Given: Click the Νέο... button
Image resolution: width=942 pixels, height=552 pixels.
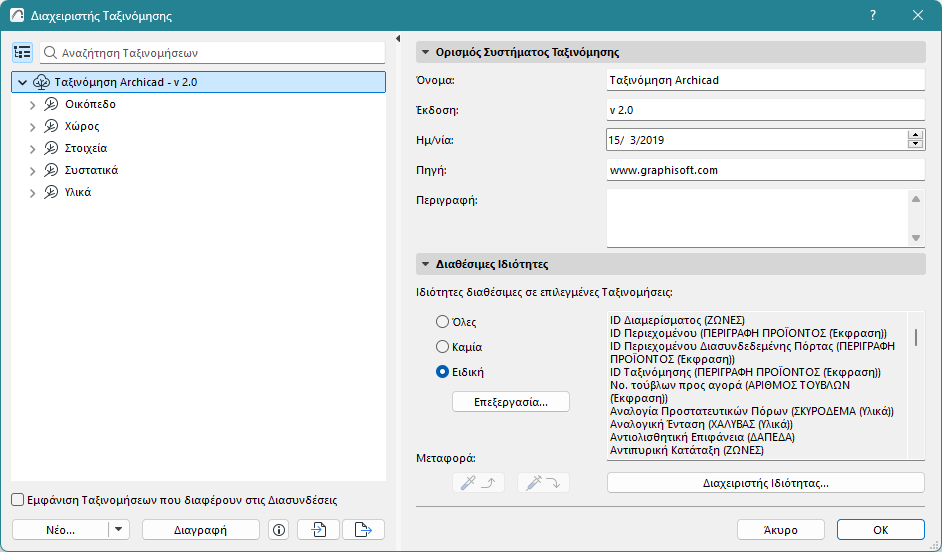Looking at the screenshot, I should tap(60, 530).
